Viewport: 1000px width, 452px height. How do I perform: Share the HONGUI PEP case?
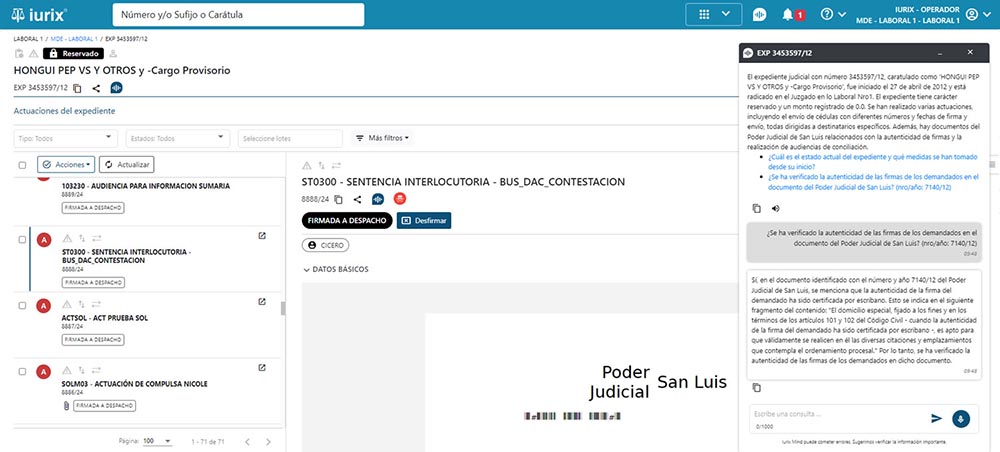tap(96, 88)
